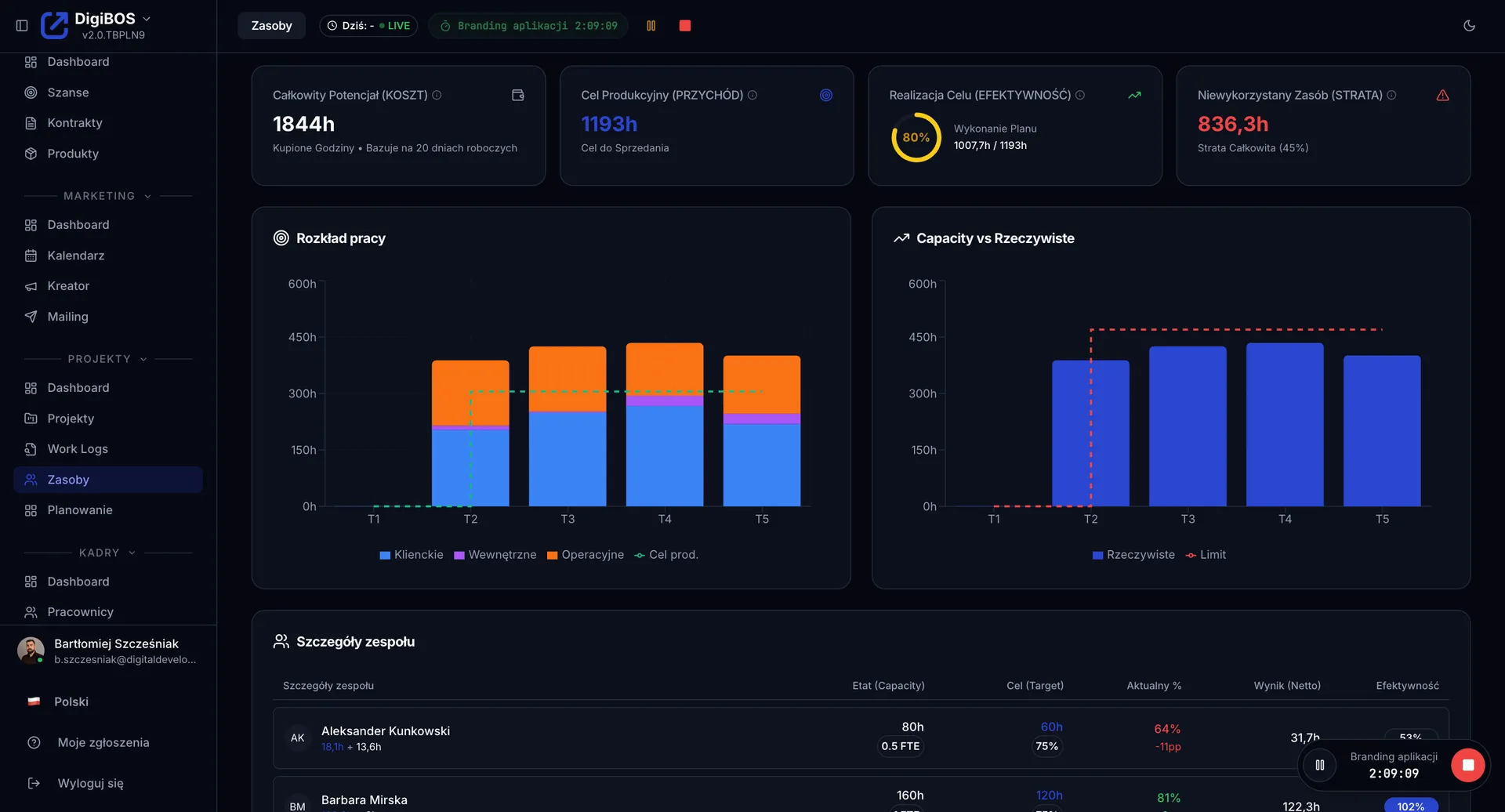The height and width of the screenshot is (812, 1505).
Task: Click Bartłomiej Szczęśniak's avatar
Action: [x=31, y=651]
